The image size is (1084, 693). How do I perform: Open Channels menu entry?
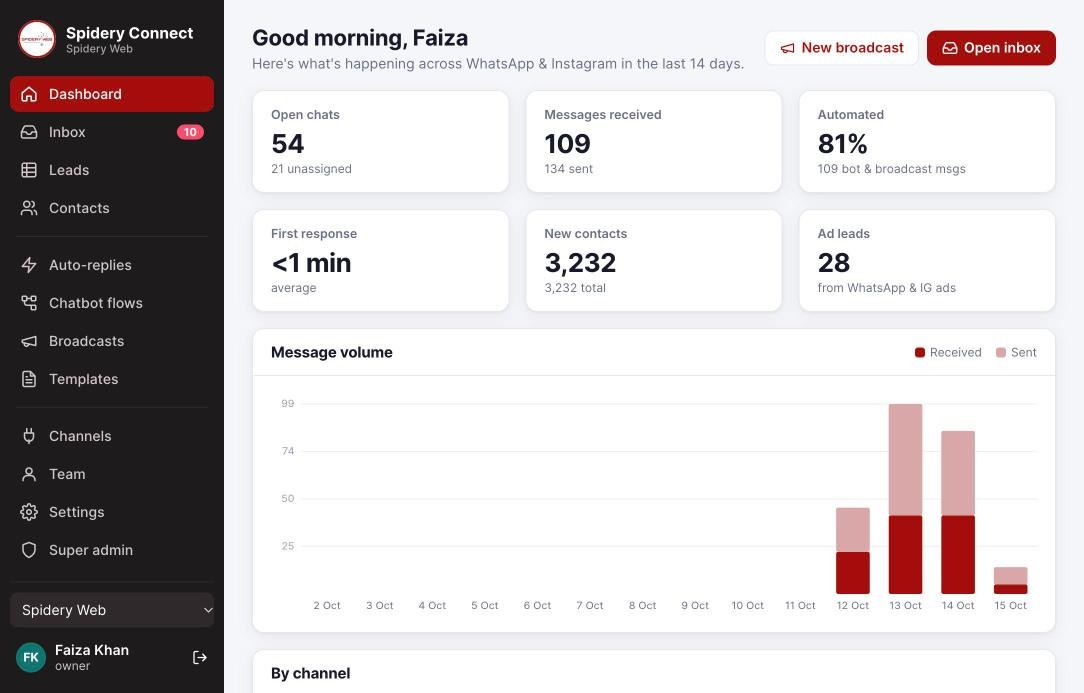point(112,436)
